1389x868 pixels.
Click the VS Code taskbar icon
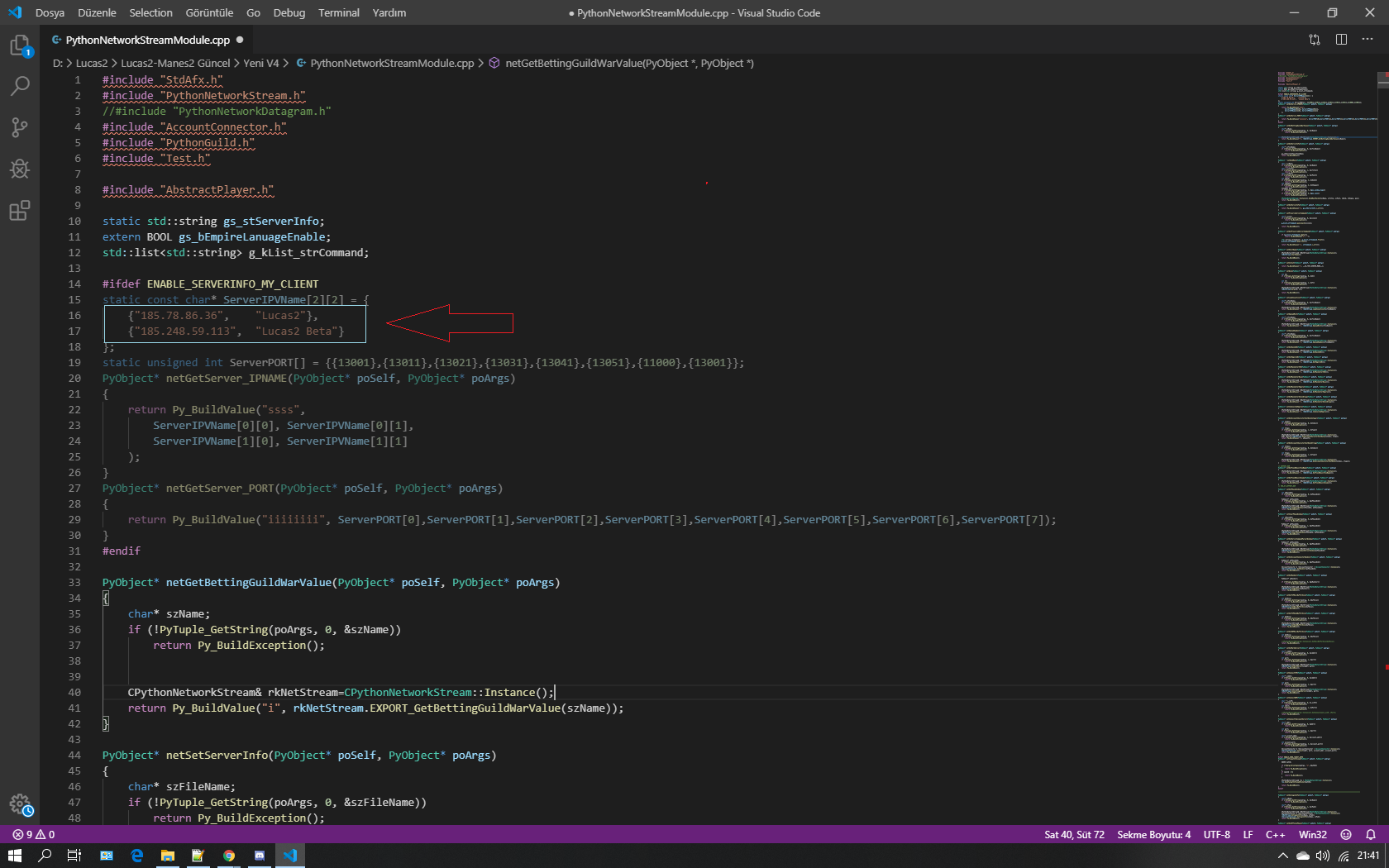coord(290,856)
